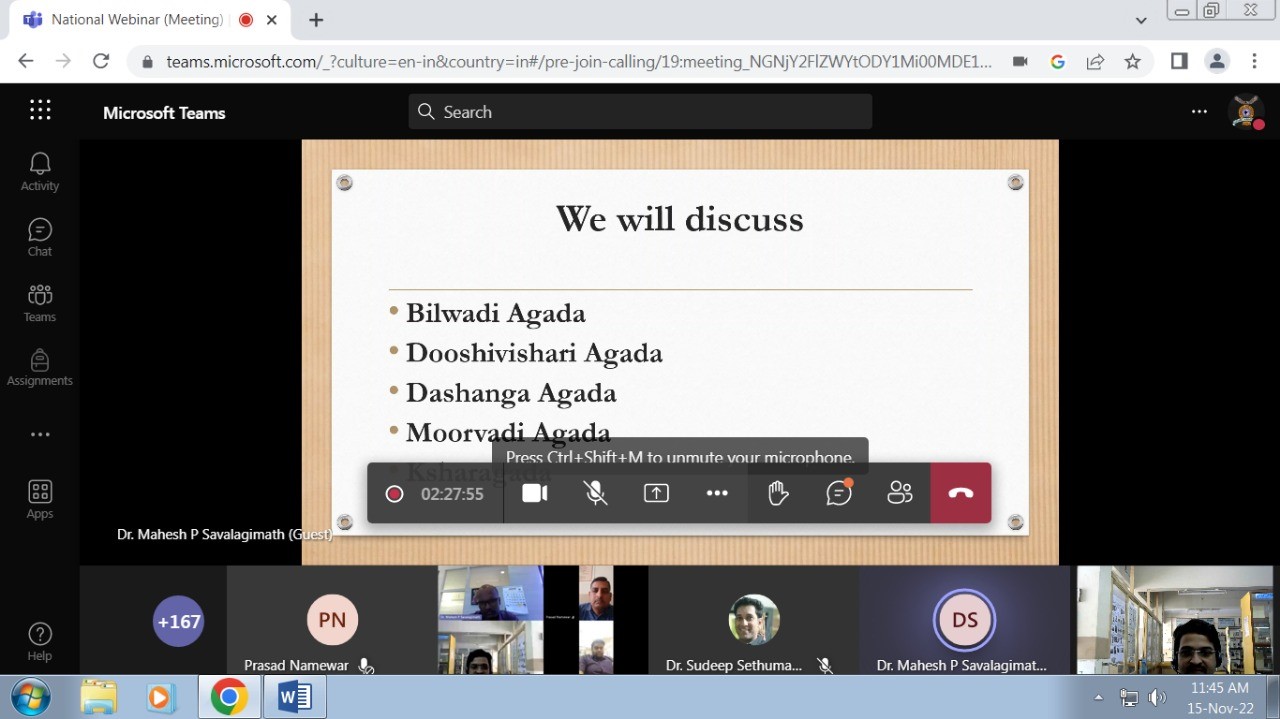This screenshot has width=1280, height=719.
Task: Open Activity in the Teams sidebar
Action: click(x=39, y=170)
